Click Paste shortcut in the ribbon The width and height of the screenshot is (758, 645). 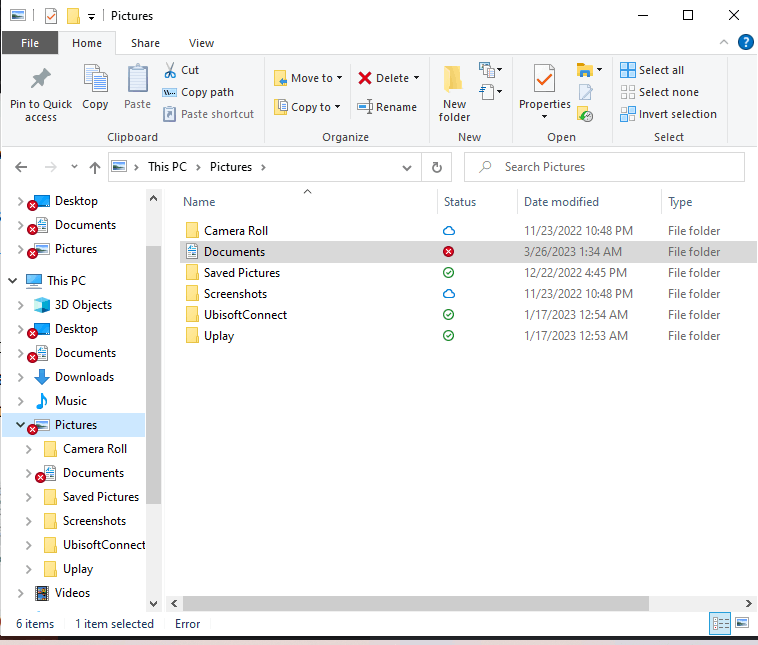[x=208, y=114]
